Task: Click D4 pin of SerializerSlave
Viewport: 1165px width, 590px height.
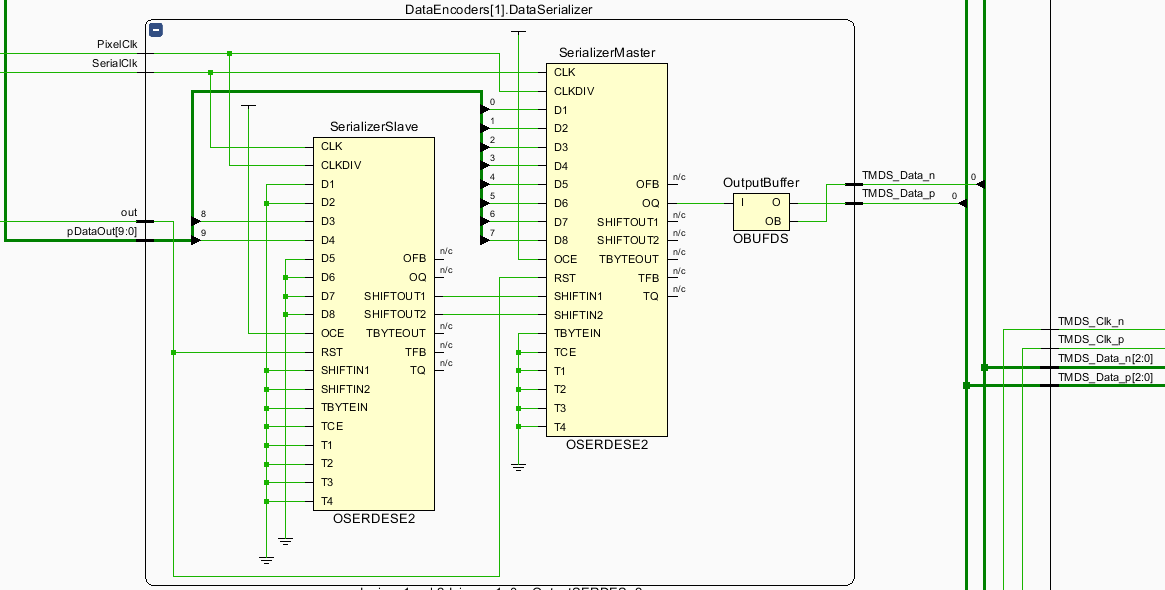Action: (328, 240)
